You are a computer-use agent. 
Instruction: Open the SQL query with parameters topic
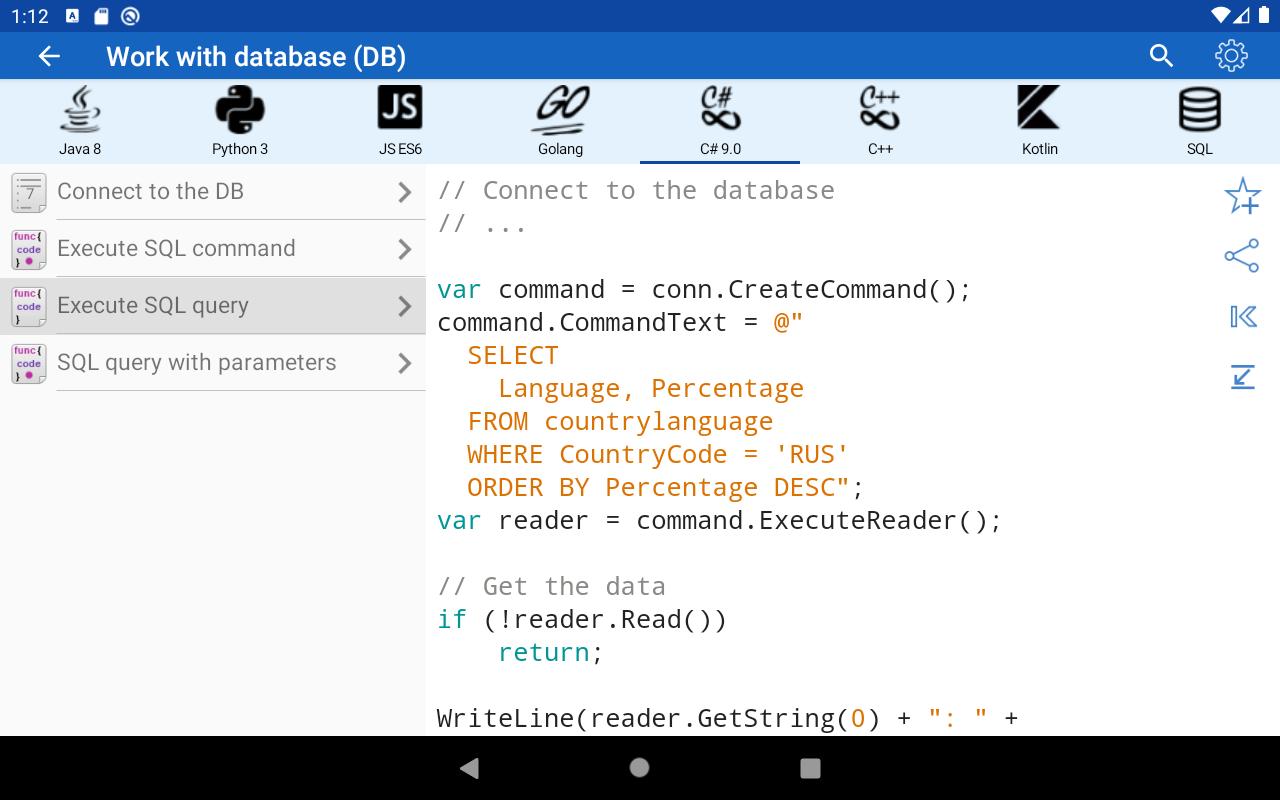point(213,363)
